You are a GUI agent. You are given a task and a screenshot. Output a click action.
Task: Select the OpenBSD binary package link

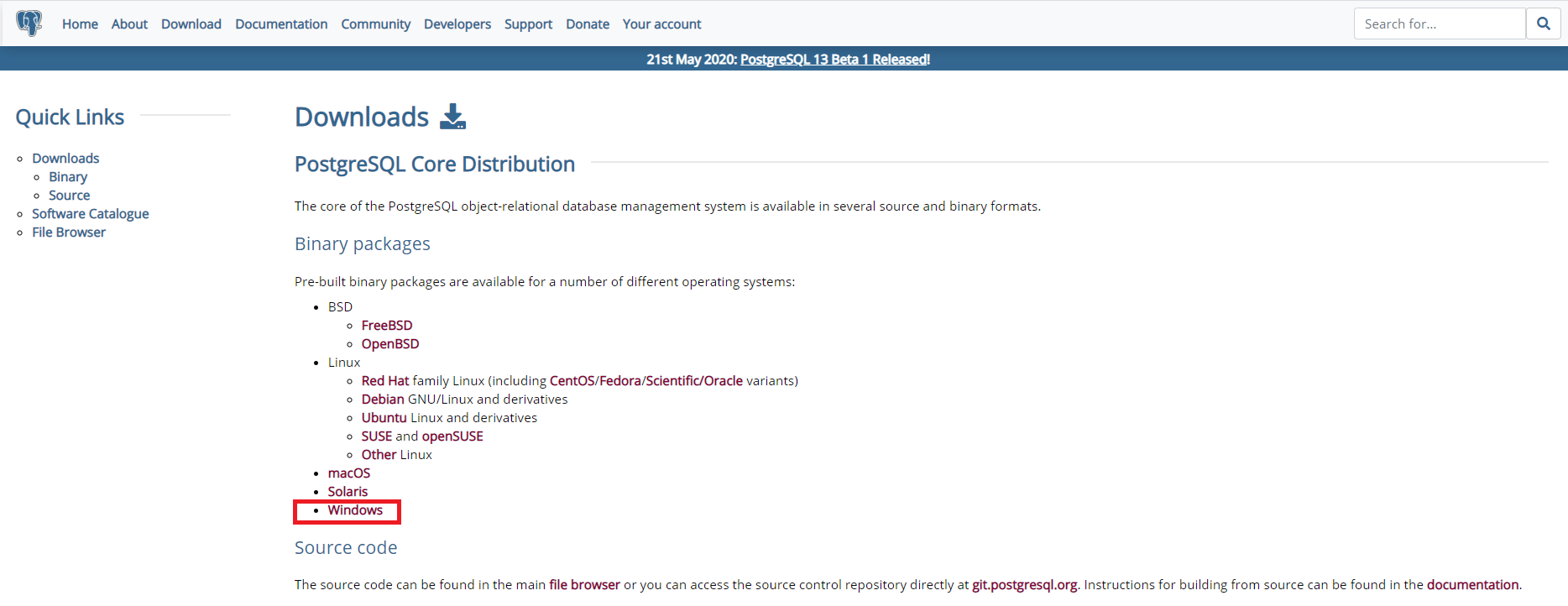(x=390, y=344)
